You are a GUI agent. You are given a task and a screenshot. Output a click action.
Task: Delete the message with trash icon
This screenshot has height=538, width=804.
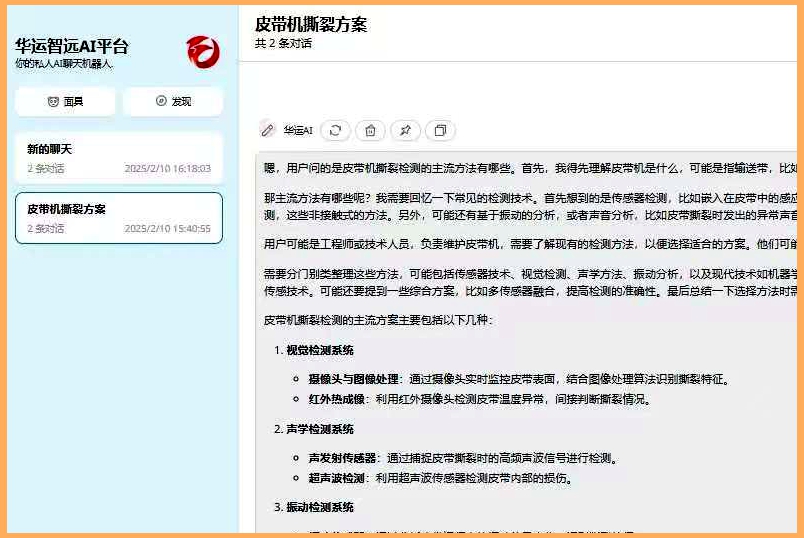(371, 130)
